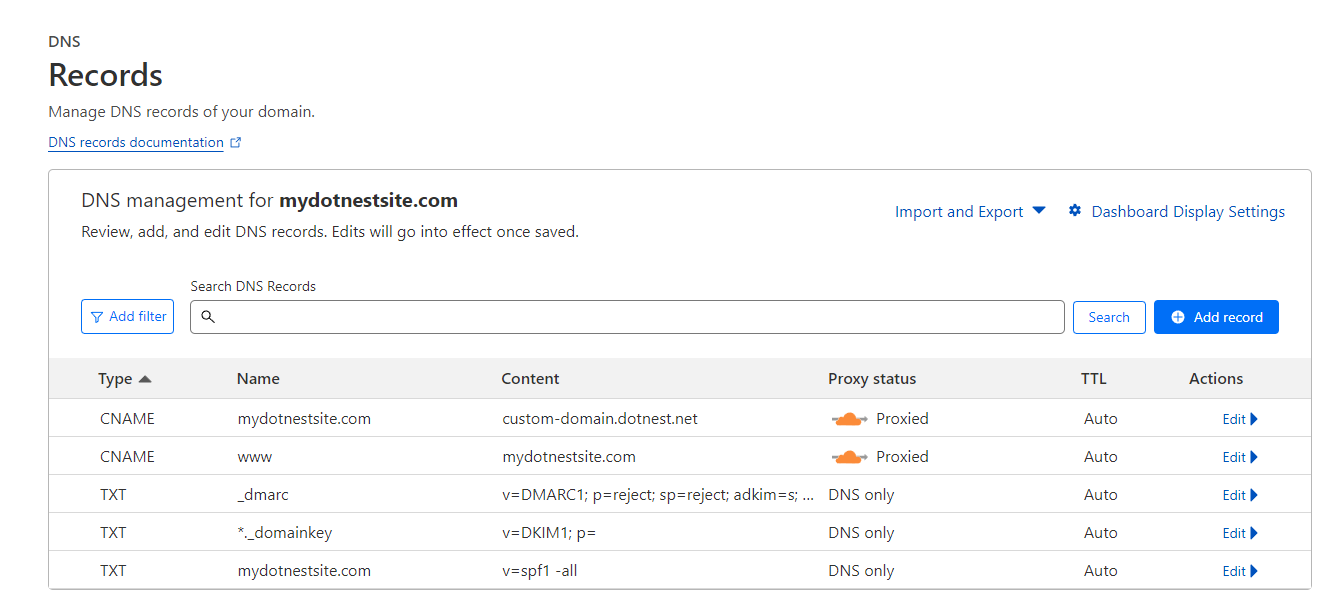Select the custom-domain.dotnest.net content cell
The width and height of the screenshot is (1339, 596).
600,419
